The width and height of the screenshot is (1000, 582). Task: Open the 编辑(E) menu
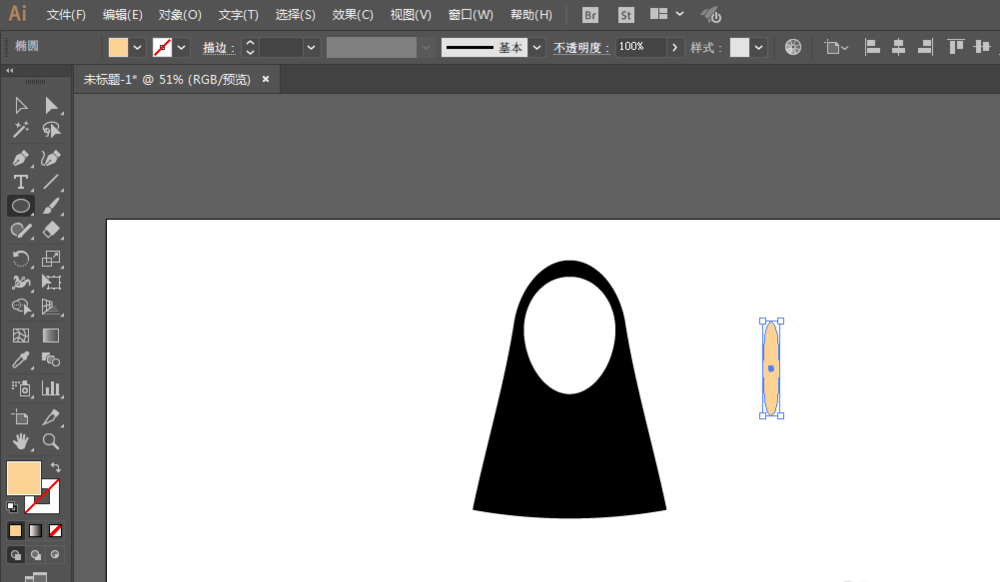click(122, 15)
